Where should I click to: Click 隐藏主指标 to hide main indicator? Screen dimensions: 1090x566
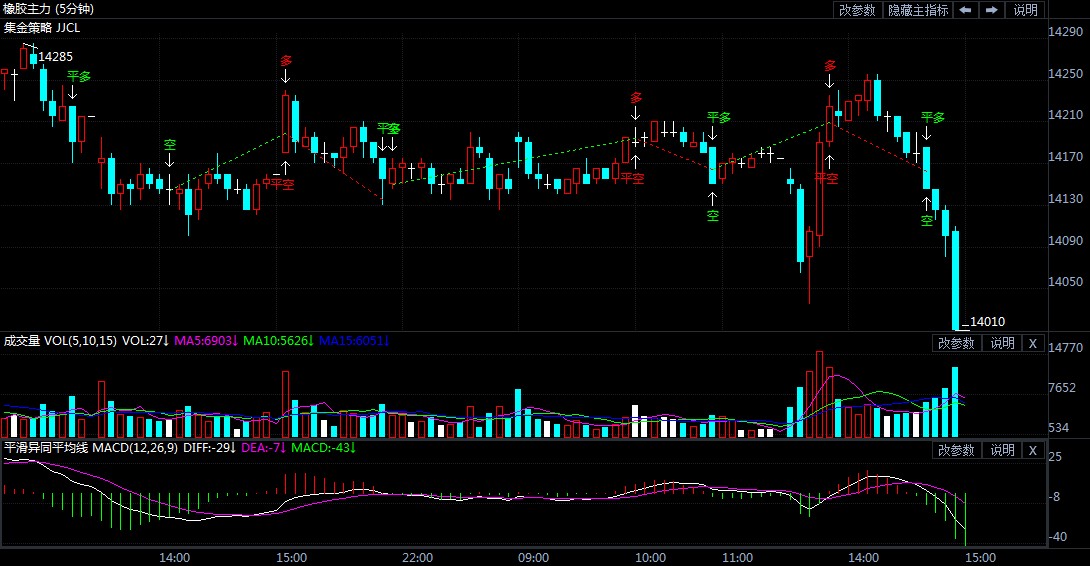point(918,10)
